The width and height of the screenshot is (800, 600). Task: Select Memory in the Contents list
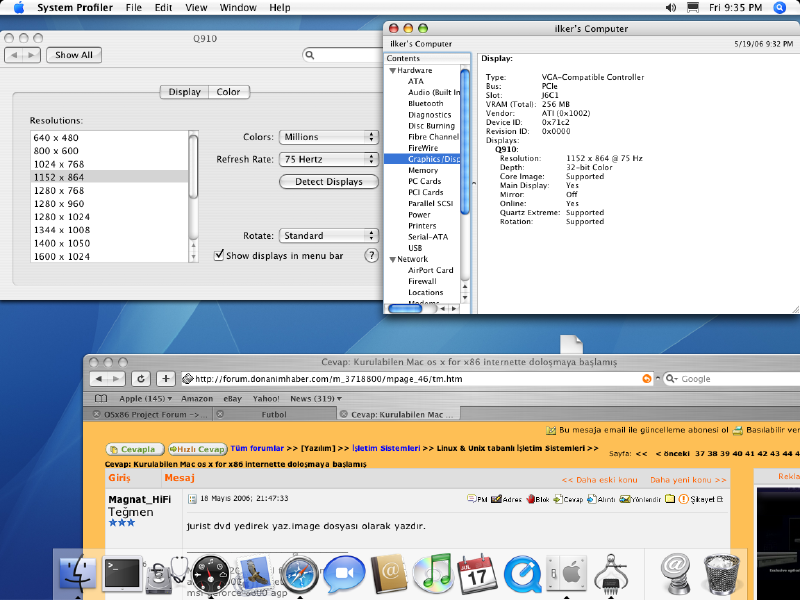pos(422,170)
